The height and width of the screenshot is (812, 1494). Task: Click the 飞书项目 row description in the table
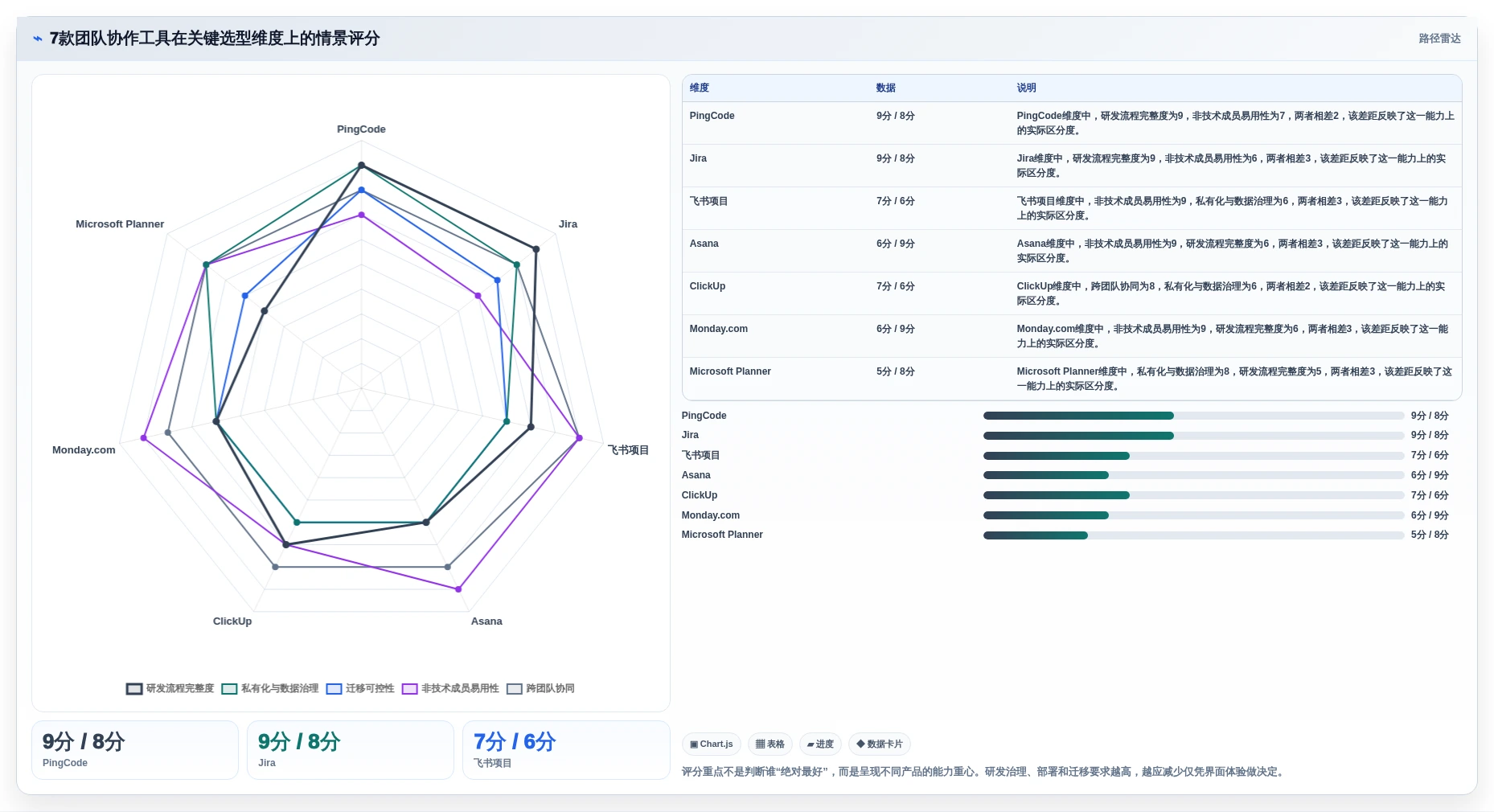pos(1232,208)
